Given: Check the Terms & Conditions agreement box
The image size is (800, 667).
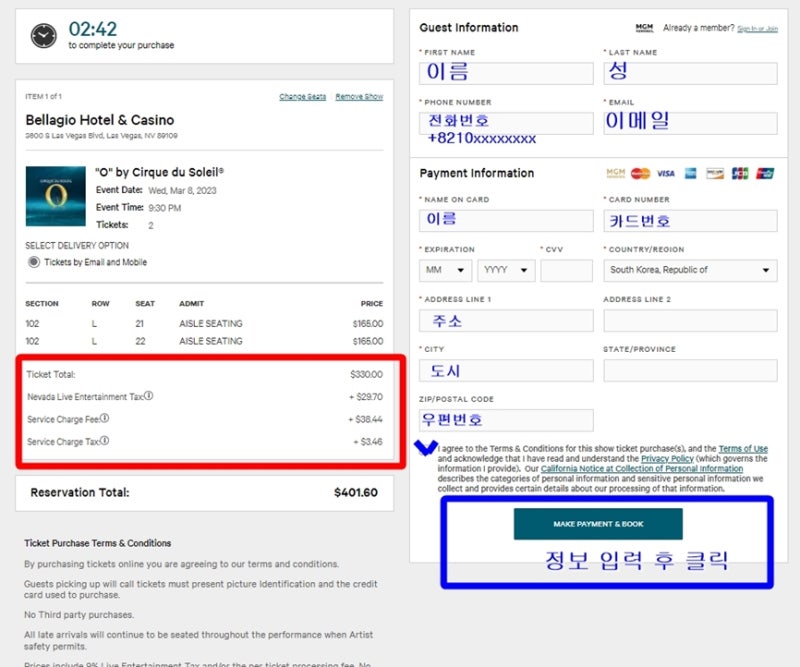Looking at the screenshot, I should (426, 448).
